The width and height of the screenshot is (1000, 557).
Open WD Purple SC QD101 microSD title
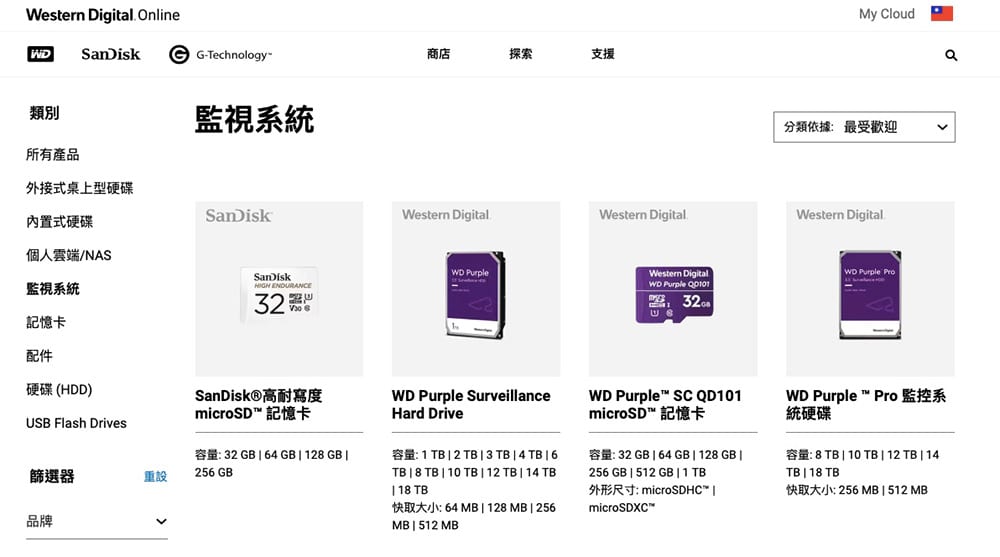click(x=665, y=405)
